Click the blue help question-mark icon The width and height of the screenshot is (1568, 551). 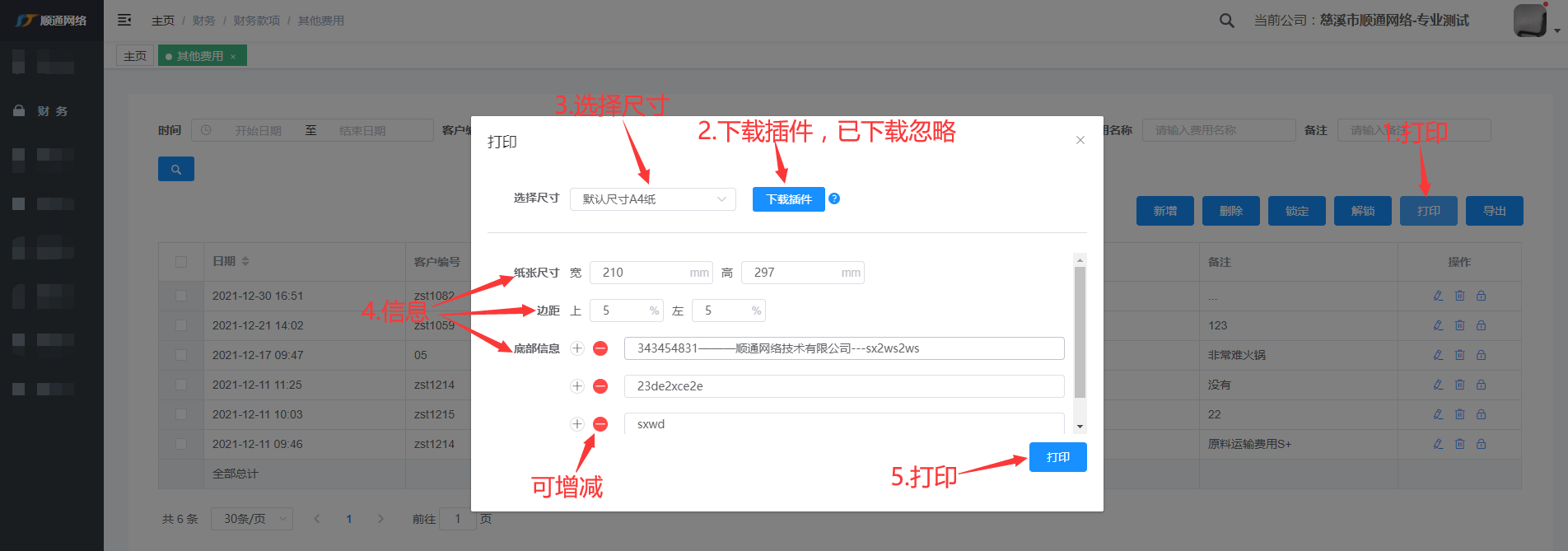tap(834, 198)
